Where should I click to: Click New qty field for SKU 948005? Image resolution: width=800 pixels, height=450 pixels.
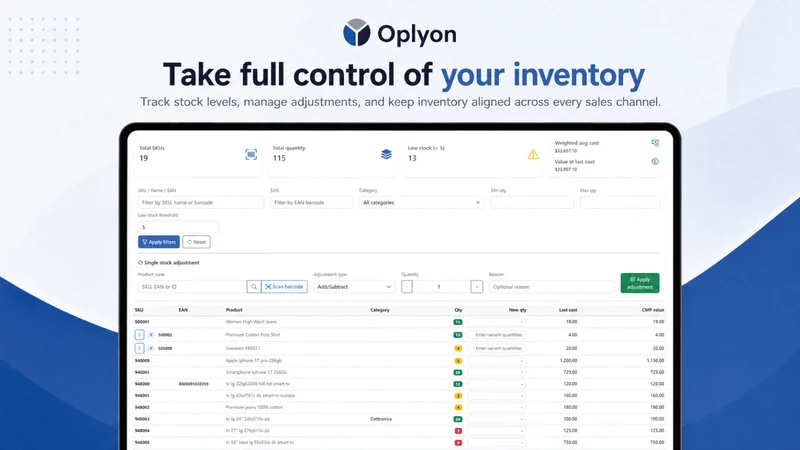[x=497, y=443]
